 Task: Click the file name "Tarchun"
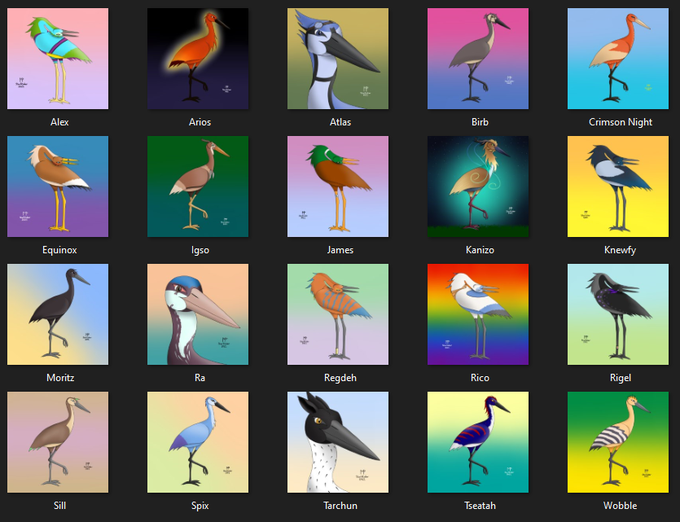point(340,506)
